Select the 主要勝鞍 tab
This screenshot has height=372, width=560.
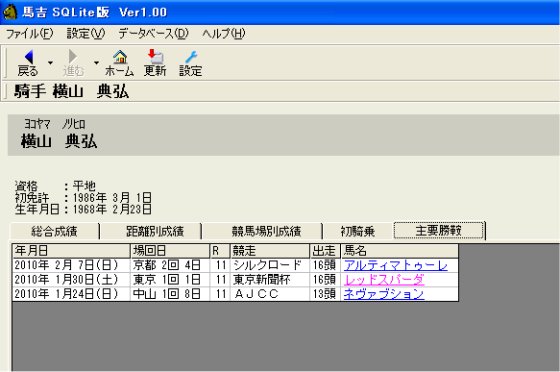[439, 230]
